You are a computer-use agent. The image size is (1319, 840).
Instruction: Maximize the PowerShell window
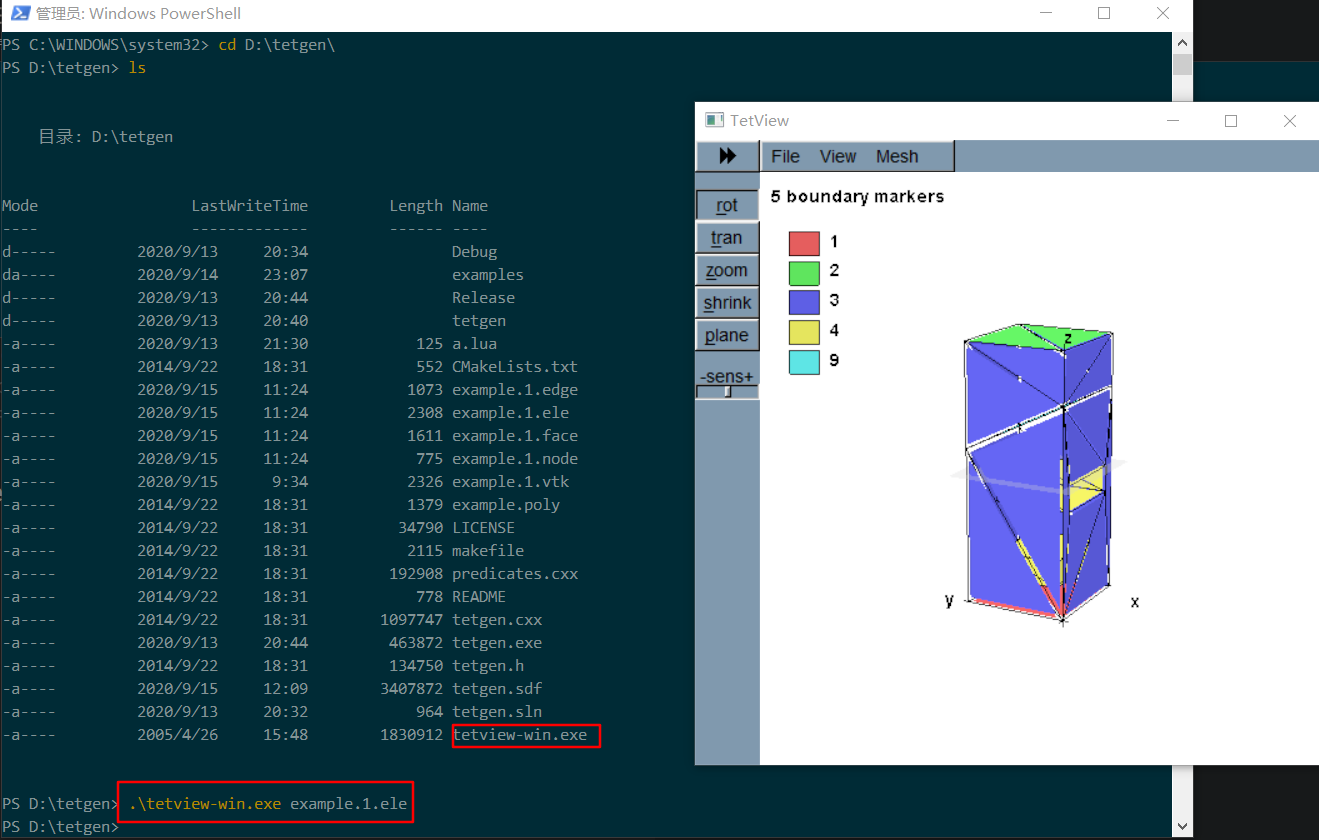click(x=1104, y=13)
